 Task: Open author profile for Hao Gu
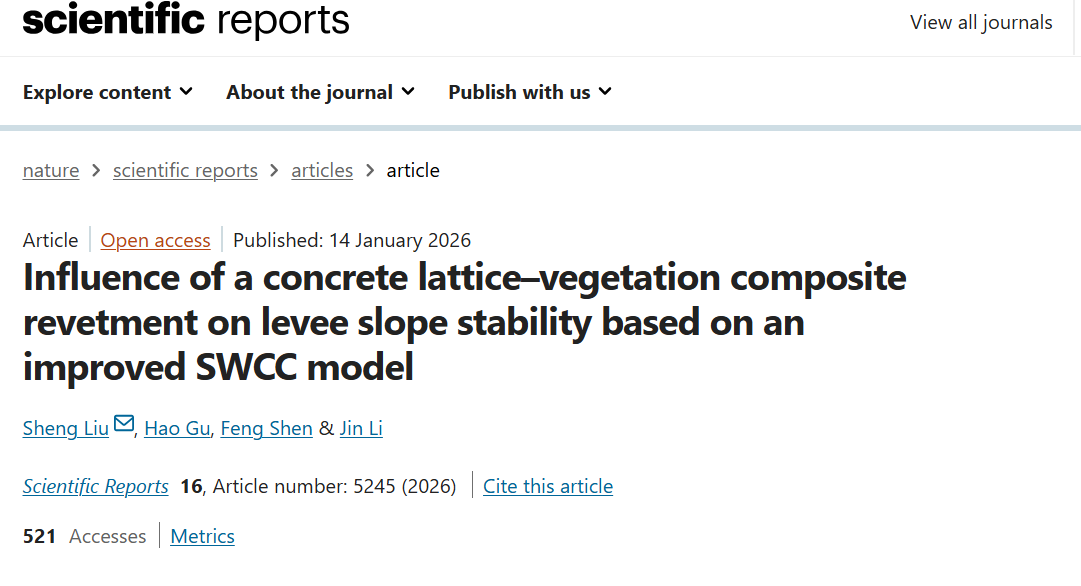(x=177, y=428)
